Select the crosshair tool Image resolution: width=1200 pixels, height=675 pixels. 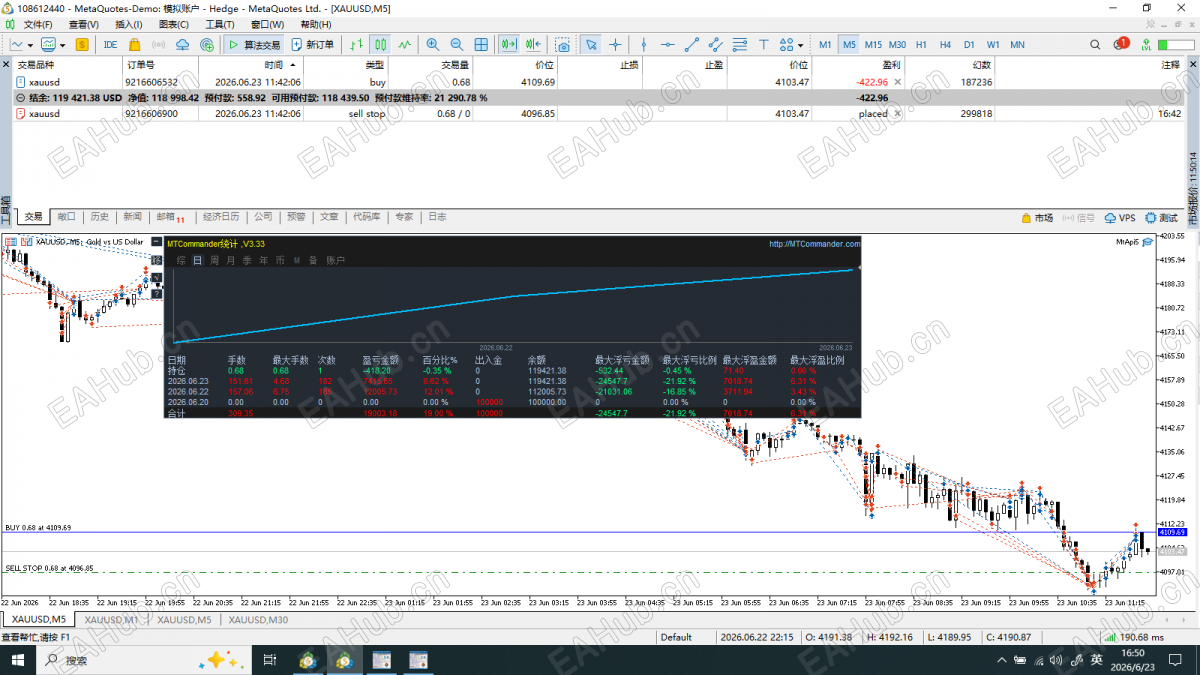click(x=615, y=44)
